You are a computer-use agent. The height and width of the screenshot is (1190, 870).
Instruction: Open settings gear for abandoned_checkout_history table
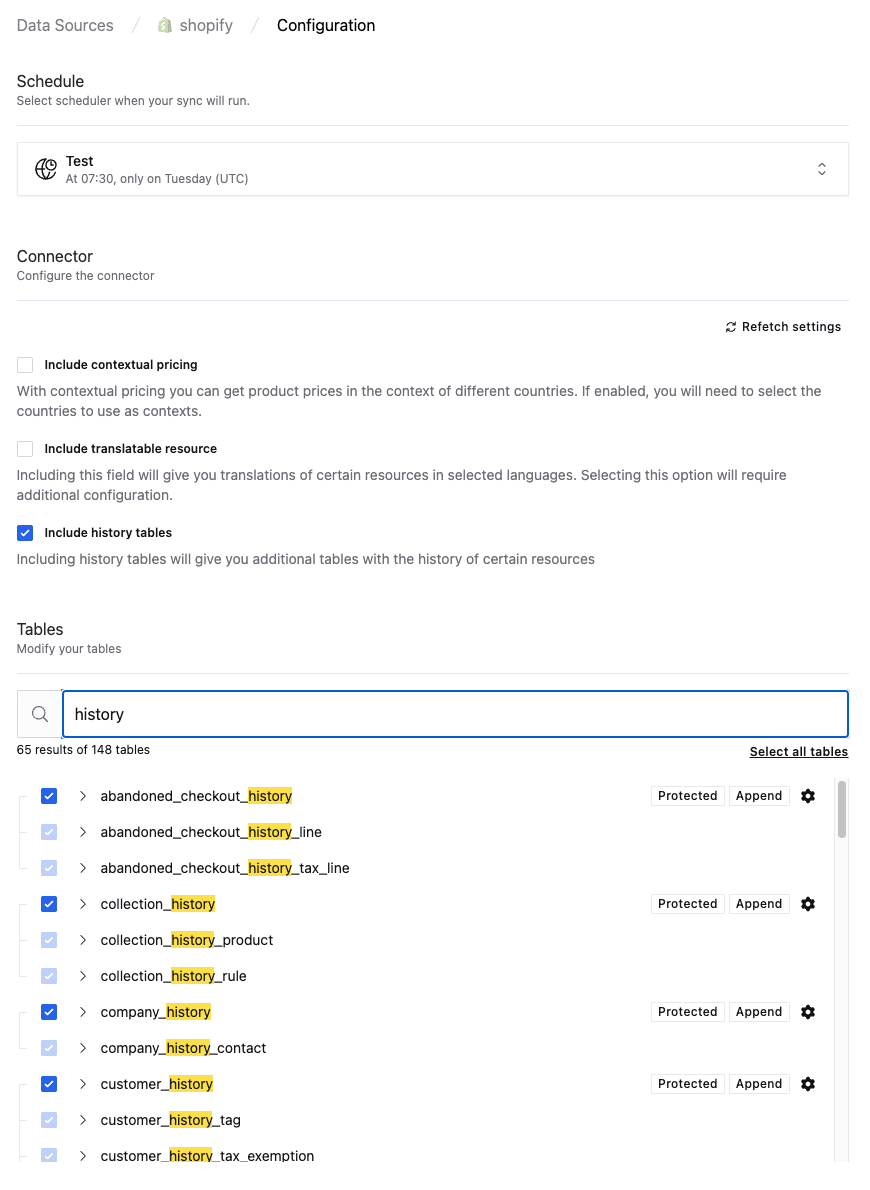(808, 795)
